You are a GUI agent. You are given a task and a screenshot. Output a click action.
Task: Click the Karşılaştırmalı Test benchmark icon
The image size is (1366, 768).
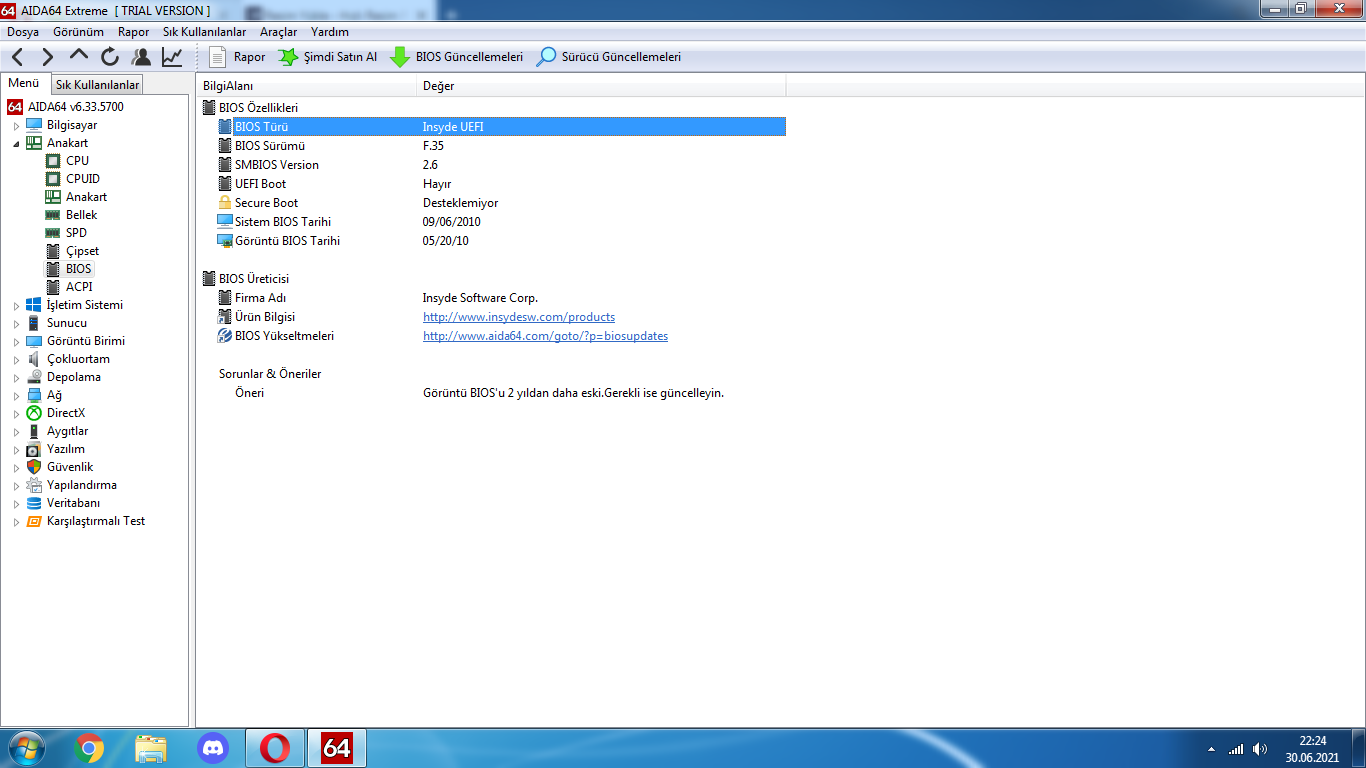pos(34,521)
